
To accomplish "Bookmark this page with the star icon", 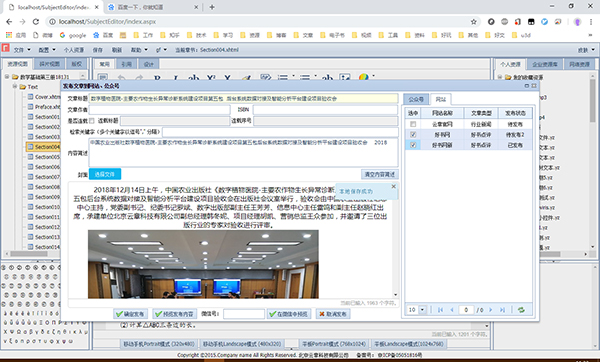I will [x=474, y=22].
